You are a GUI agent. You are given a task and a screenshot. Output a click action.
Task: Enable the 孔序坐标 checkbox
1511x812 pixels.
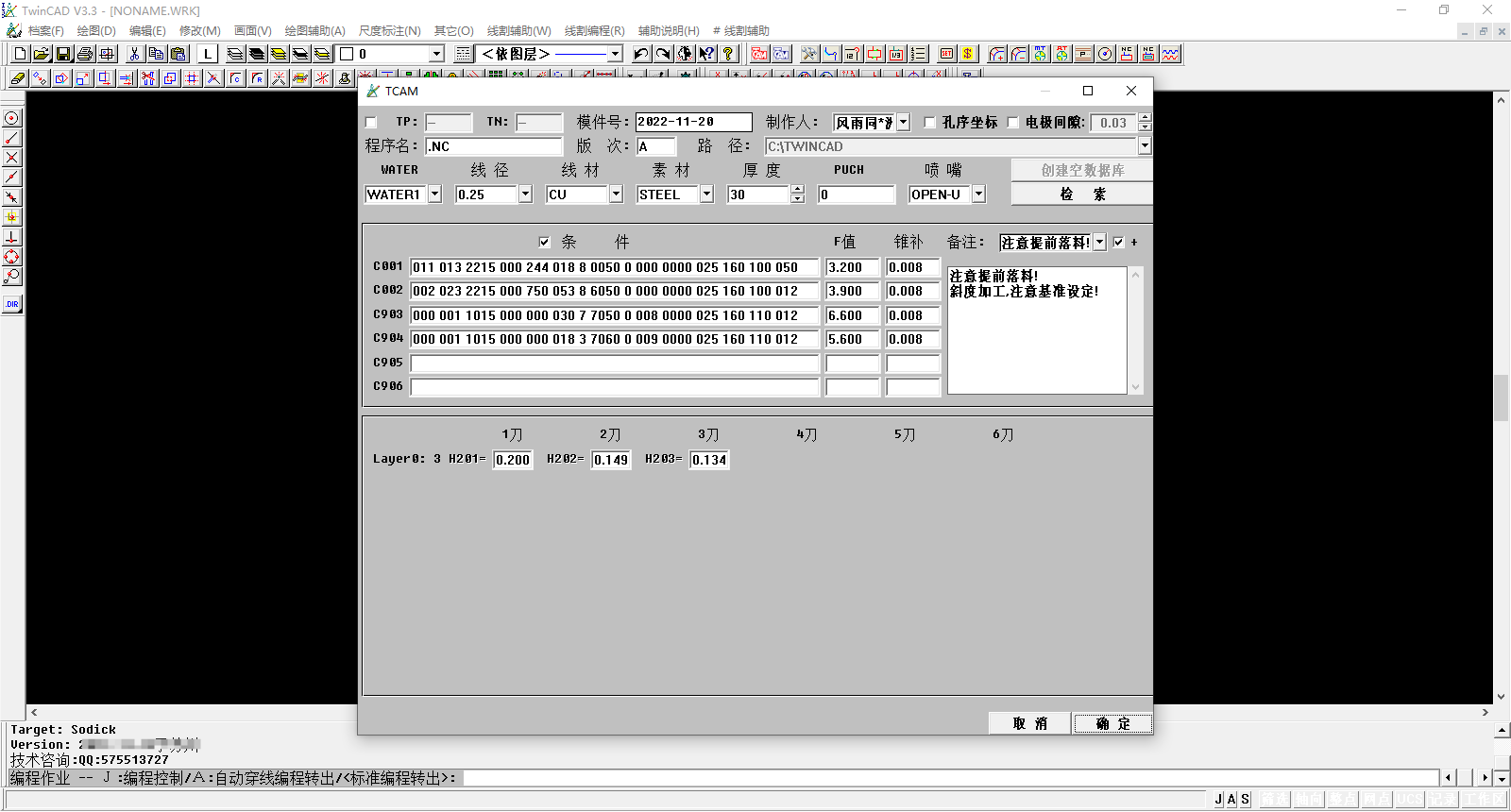930,122
